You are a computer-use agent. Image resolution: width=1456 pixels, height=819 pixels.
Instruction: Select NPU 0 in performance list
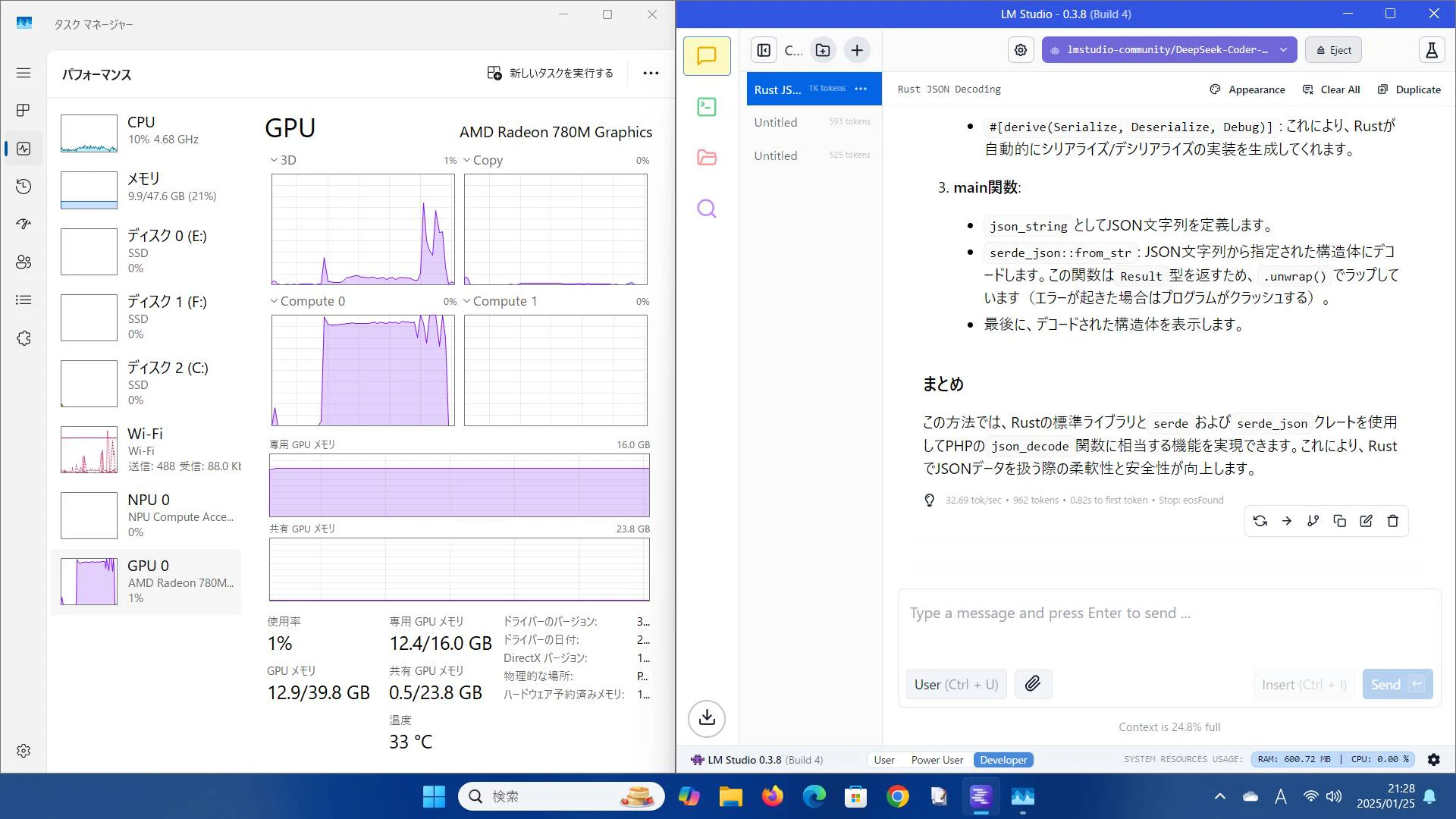[146, 515]
